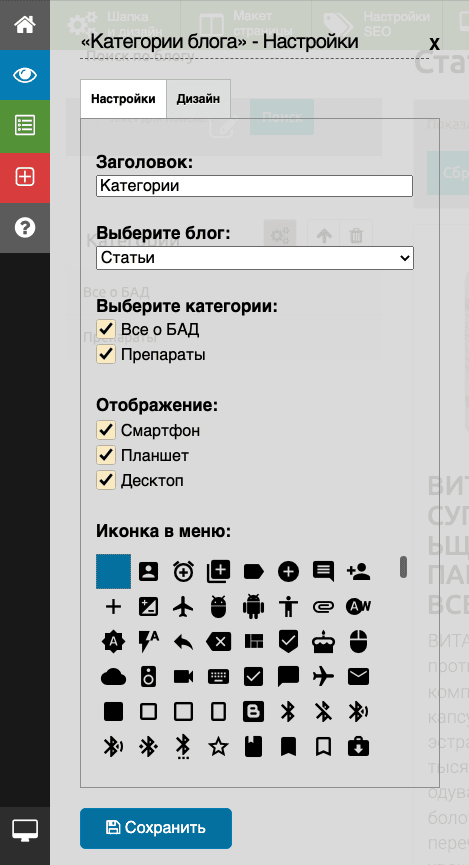Select the blank blue highlighted icon tile
The image size is (469, 865).
(x=114, y=572)
